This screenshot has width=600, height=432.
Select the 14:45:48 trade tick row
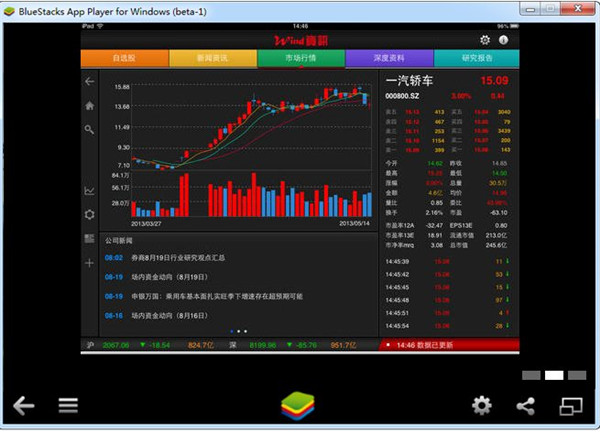click(x=448, y=300)
